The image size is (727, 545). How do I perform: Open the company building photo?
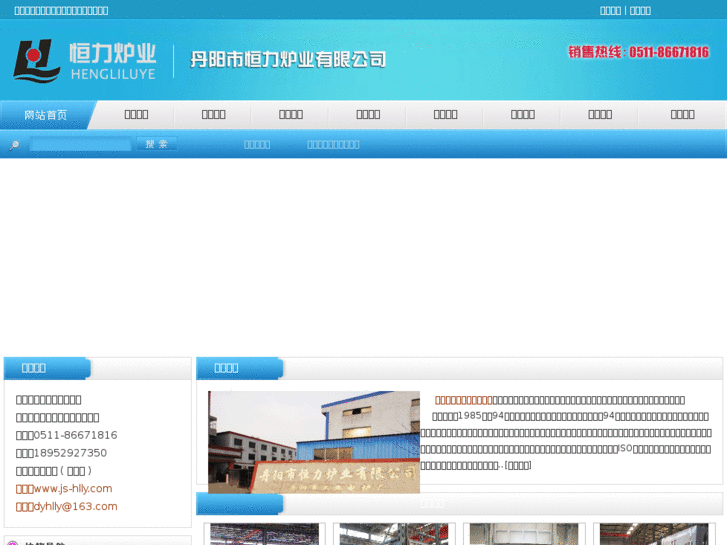[x=314, y=442]
